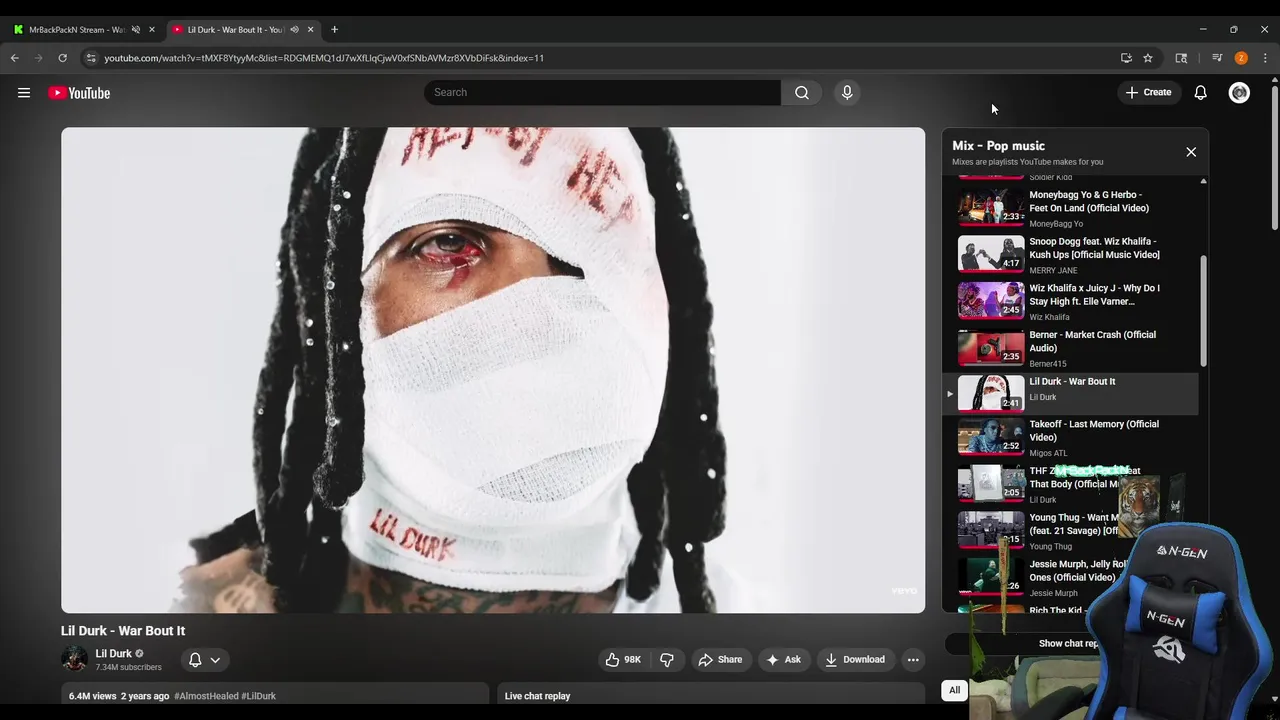Click the address bar URL
Screen dimensions: 1280x720
click(324, 58)
